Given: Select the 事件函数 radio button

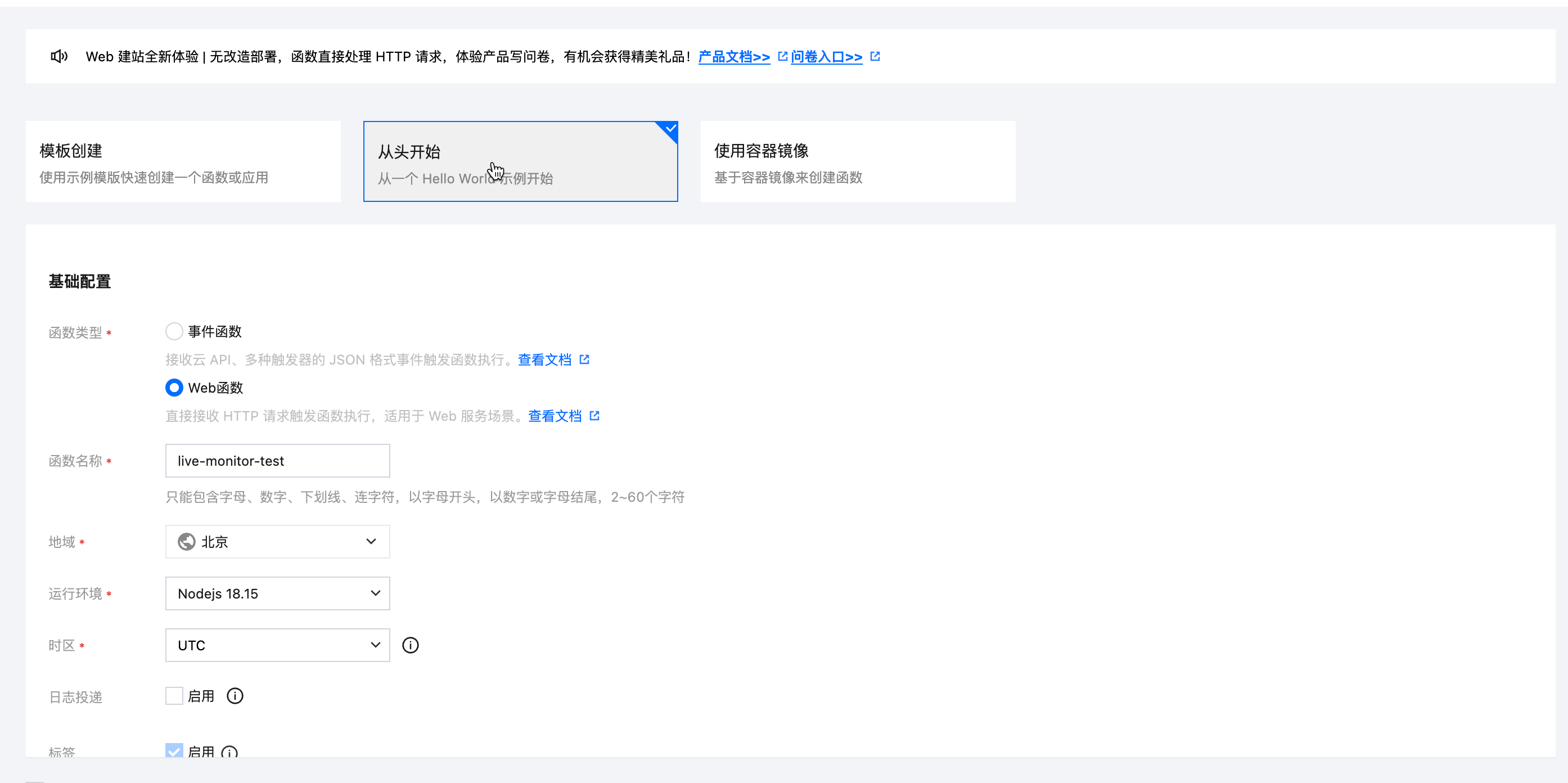Looking at the screenshot, I should pos(174,331).
